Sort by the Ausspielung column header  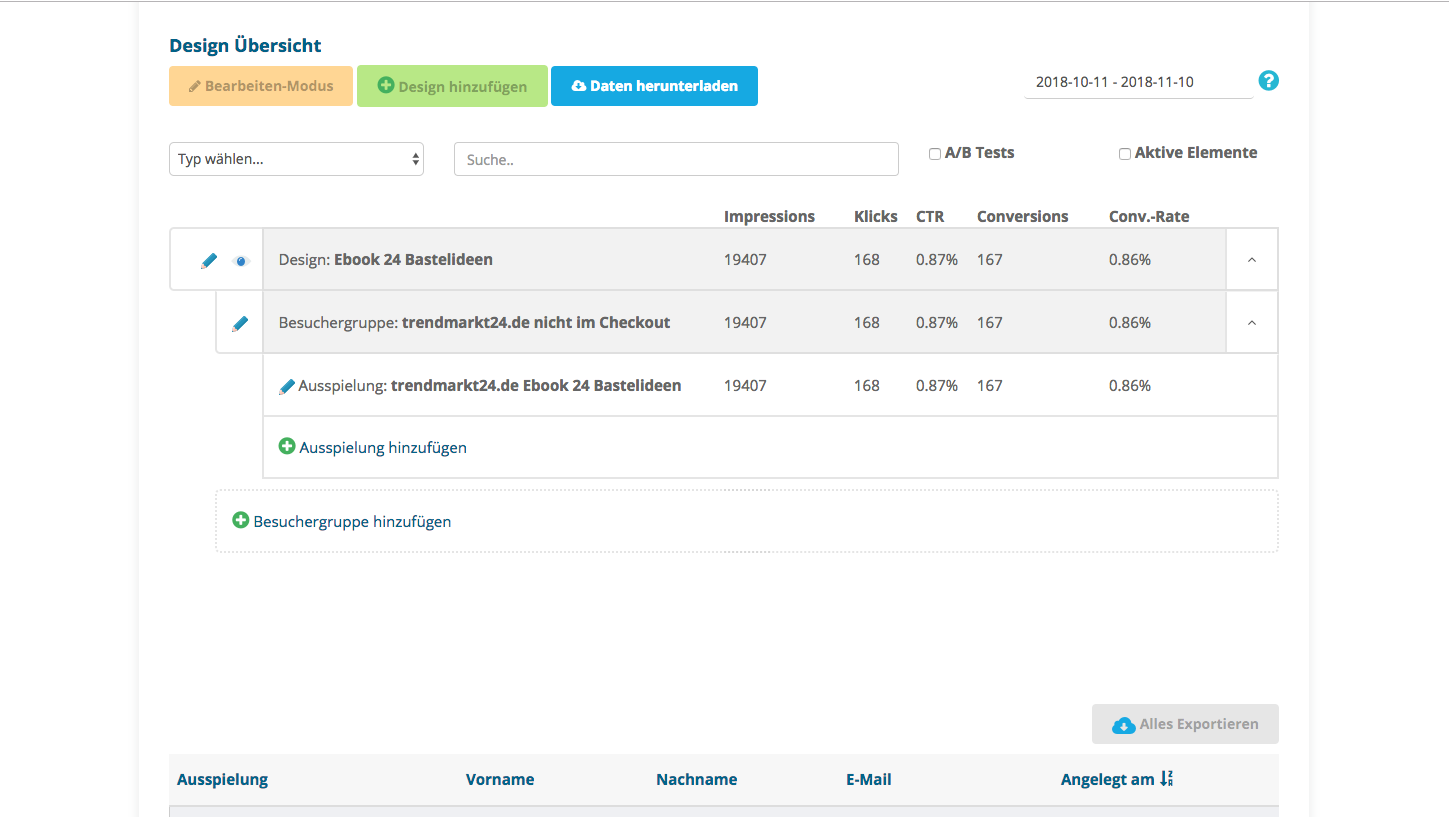point(222,779)
